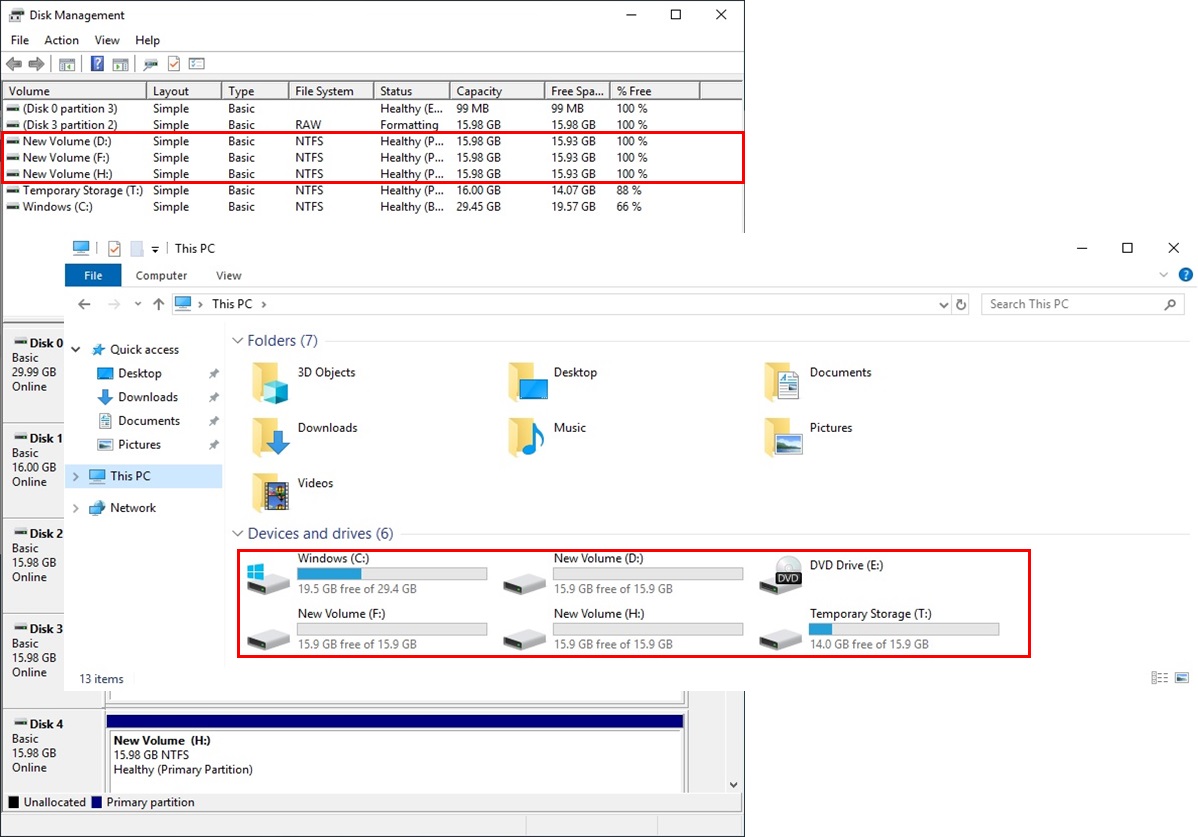1198x837 pixels.
Task: Click the Back arrow in Disk Management toolbar
Action: tap(14, 63)
